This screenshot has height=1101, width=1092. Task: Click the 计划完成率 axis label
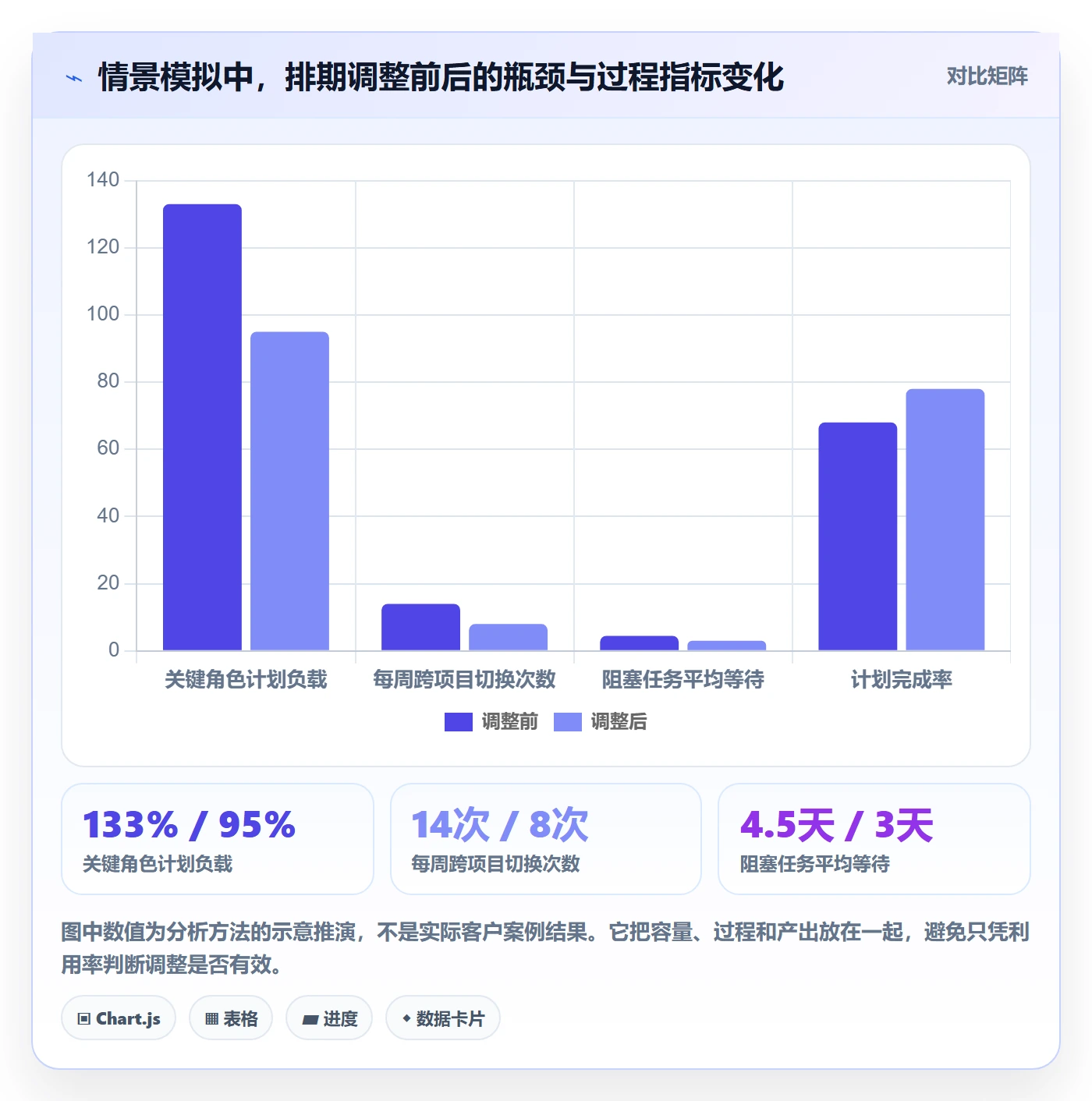tap(901, 680)
